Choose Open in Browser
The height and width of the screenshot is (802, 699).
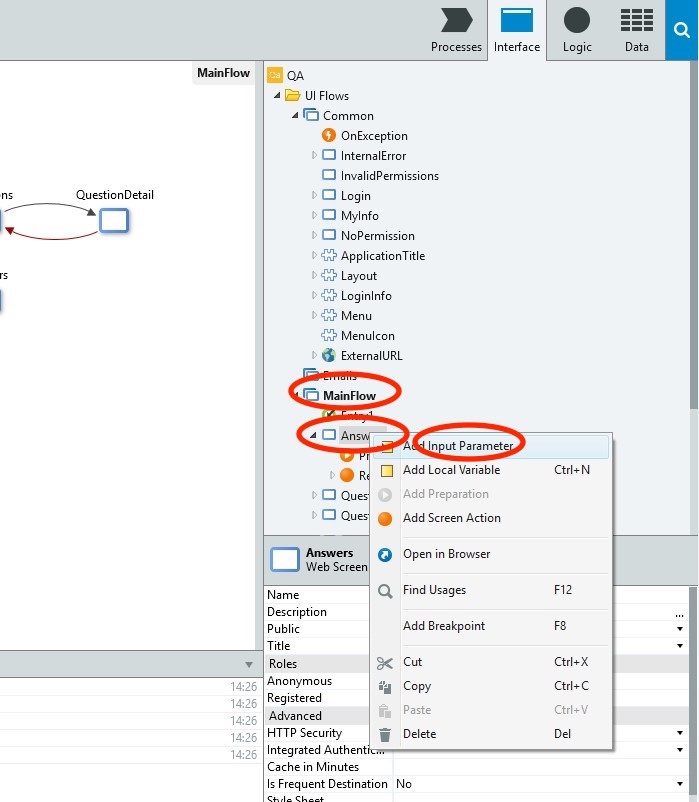click(x=491, y=554)
